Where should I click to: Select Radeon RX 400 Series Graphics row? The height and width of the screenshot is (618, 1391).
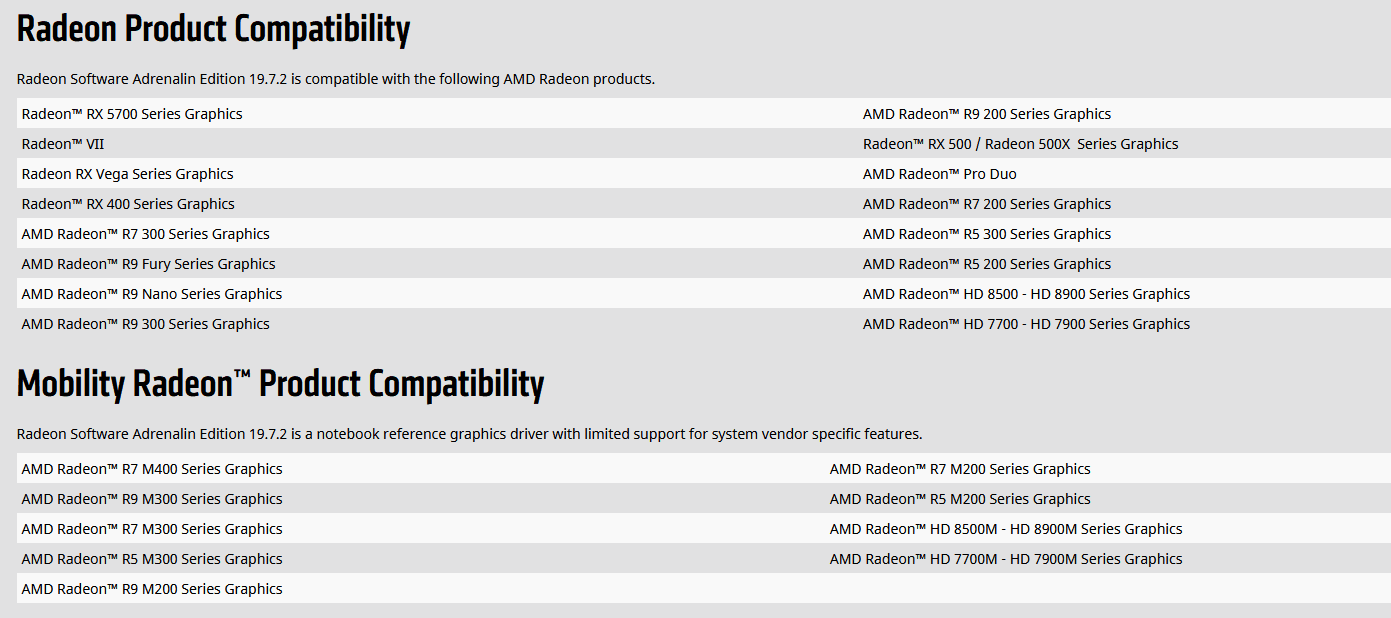pos(128,204)
